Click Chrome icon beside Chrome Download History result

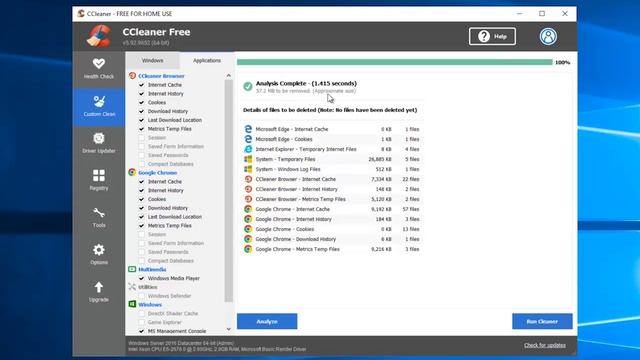(248, 239)
